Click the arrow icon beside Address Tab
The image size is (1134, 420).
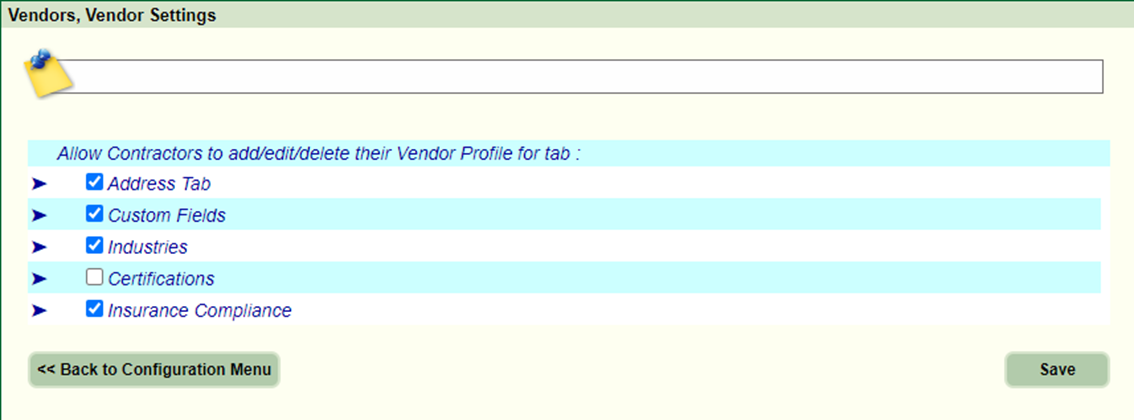39,184
